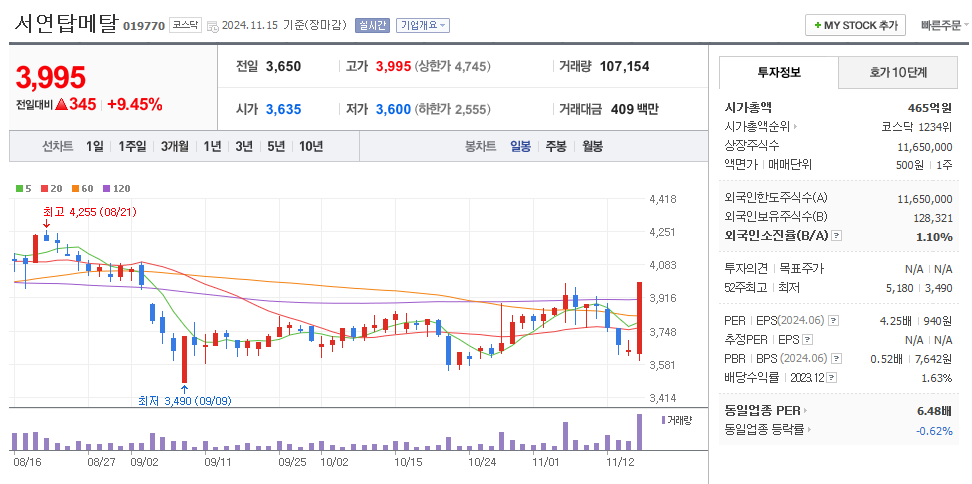Image resolution: width=972 pixels, height=484 pixels.
Task: Click the purple 120-day moving average swatch
Action: click(x=106, y=188)
